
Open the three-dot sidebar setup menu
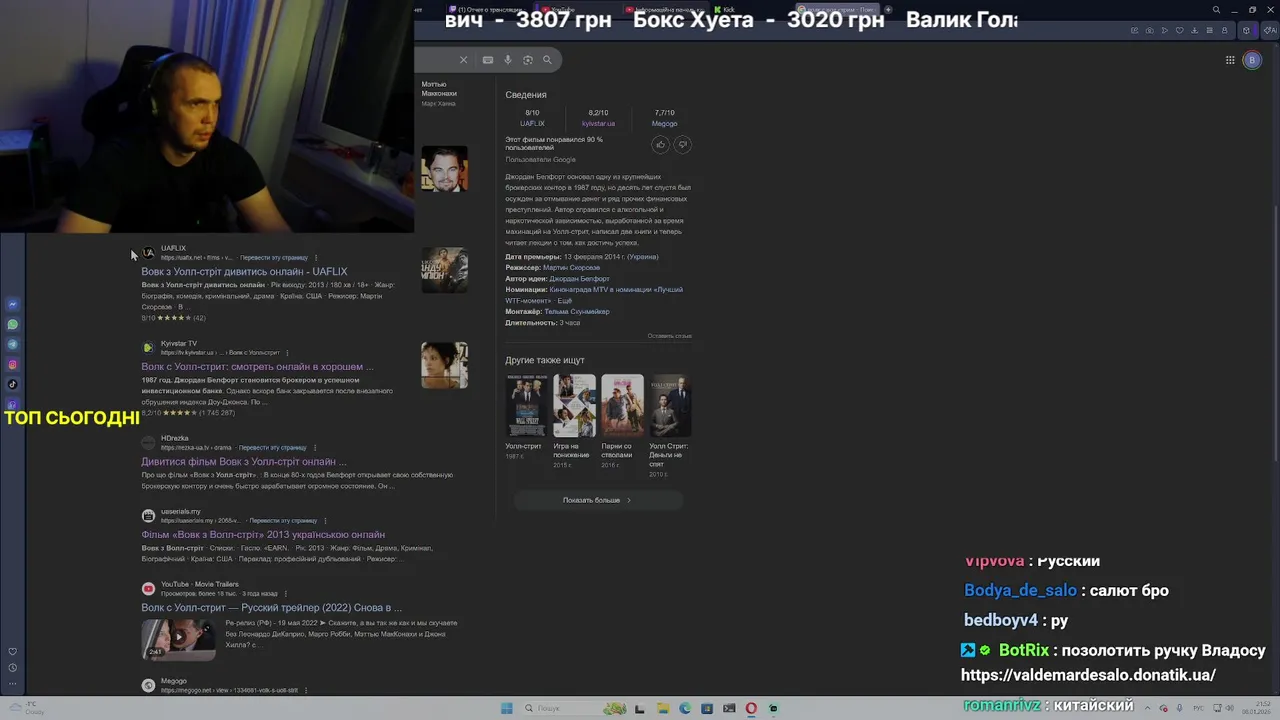(x=13, y=684)
